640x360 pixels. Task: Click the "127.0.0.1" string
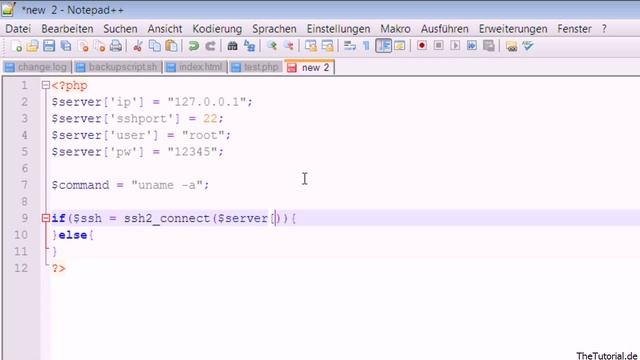point(207,102)
